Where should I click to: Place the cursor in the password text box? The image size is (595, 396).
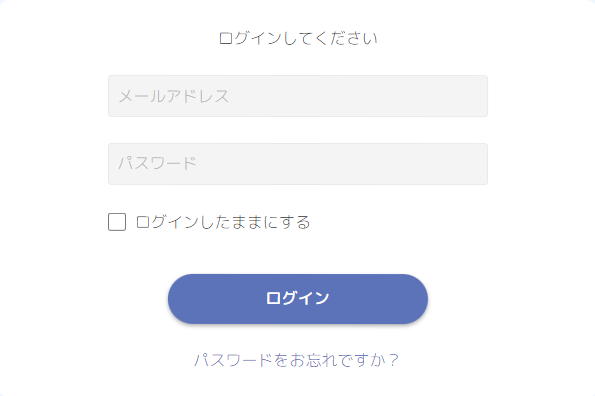[298, 164]
